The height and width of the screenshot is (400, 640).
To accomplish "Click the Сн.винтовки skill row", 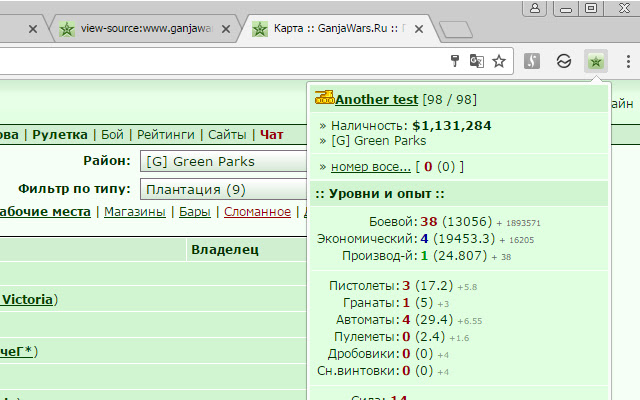I will [383, 371].
